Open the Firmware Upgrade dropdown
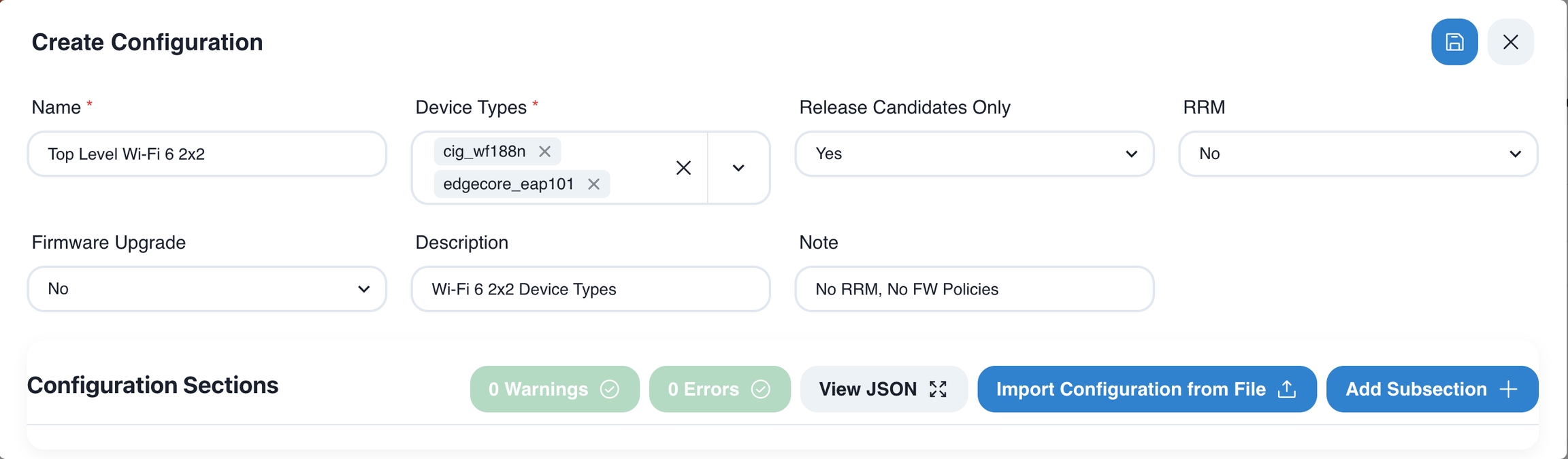The image size is (1568, 459). click(x=207, y=289)
